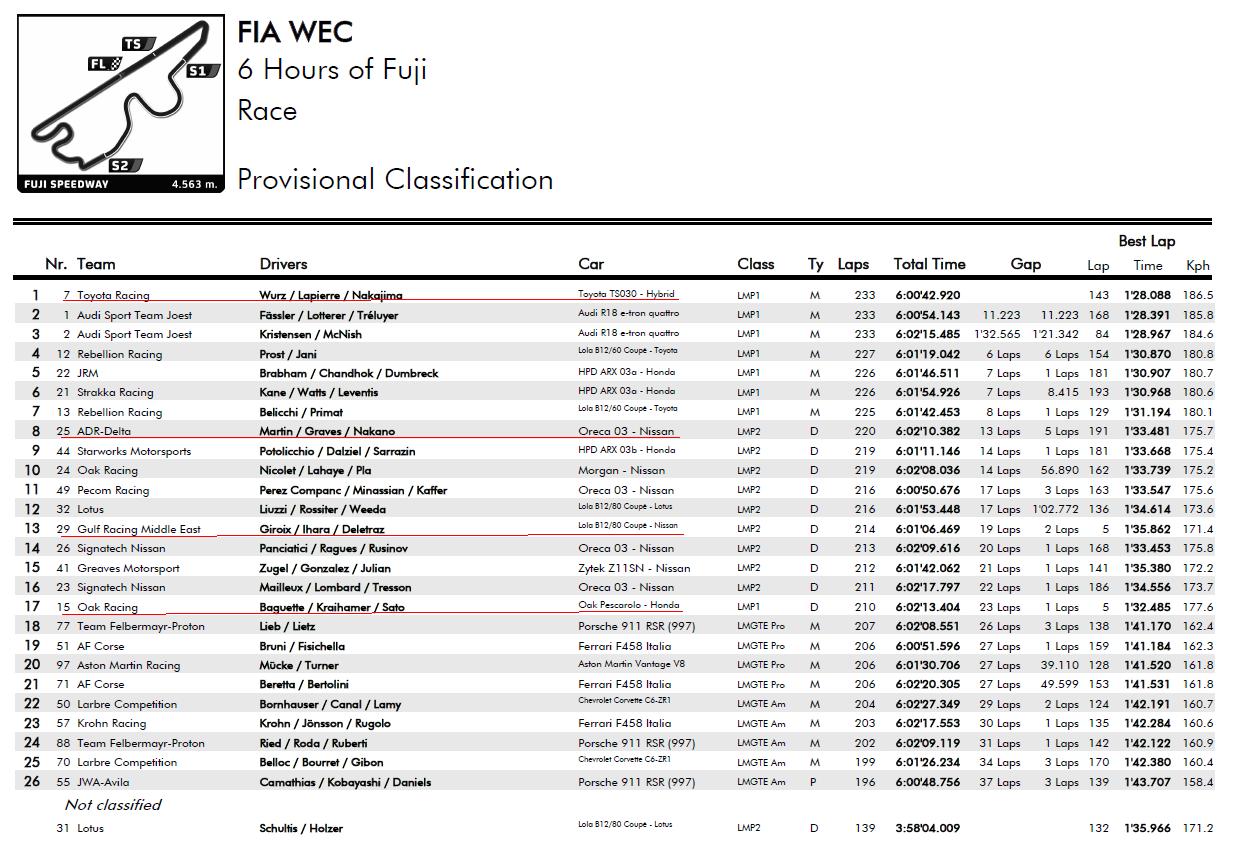Click the S1 sector marker
The height and width of the screenshot is (864, 1233).
(x=201, y=71)
